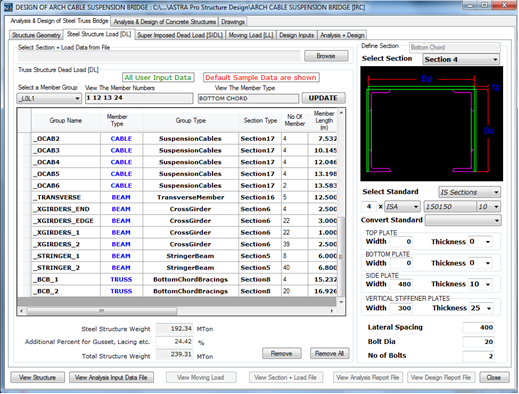
Task: Go to Moving Load [LL] tab
Action: 251,35
